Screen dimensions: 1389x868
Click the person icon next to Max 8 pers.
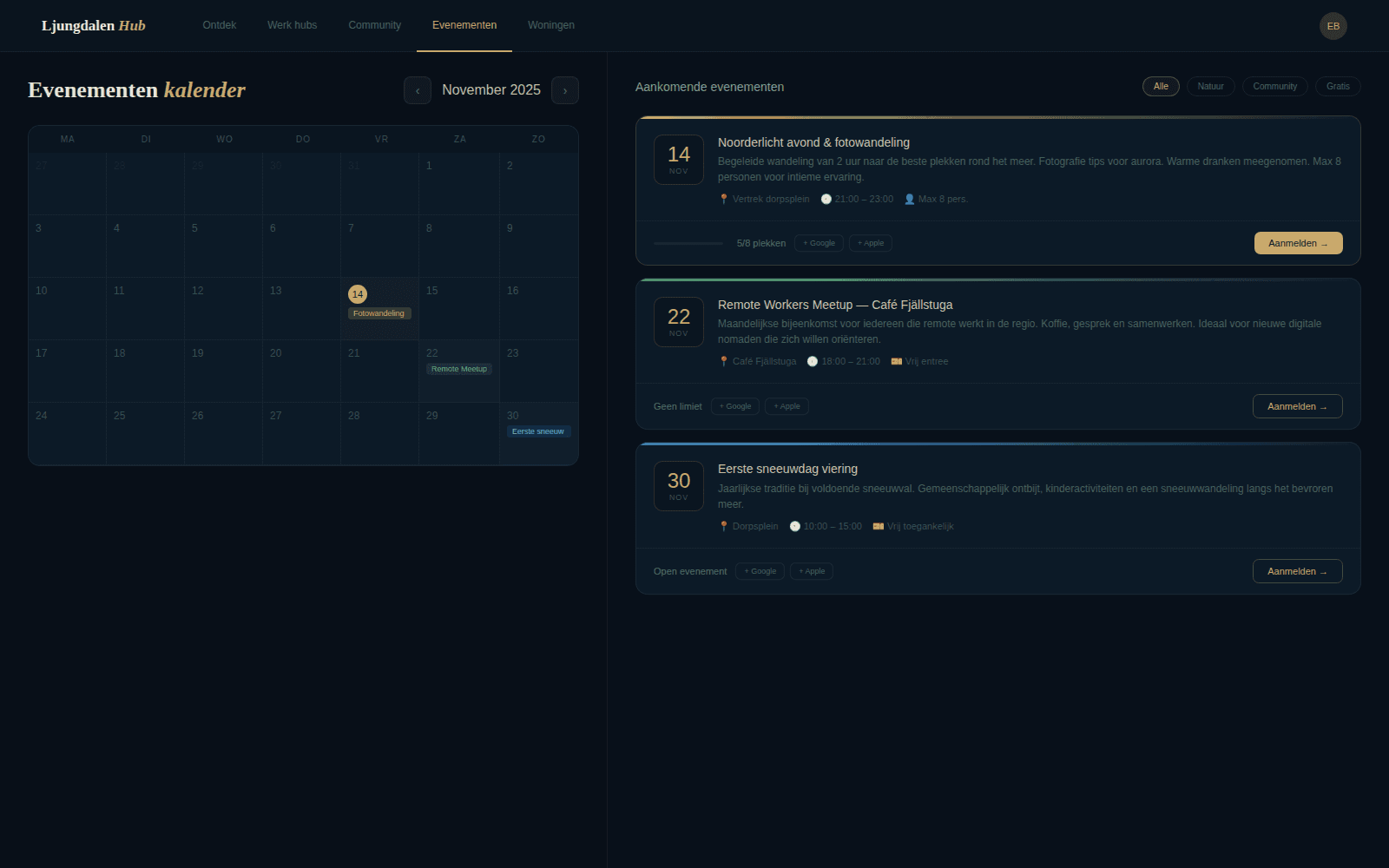tap(909, 199)
